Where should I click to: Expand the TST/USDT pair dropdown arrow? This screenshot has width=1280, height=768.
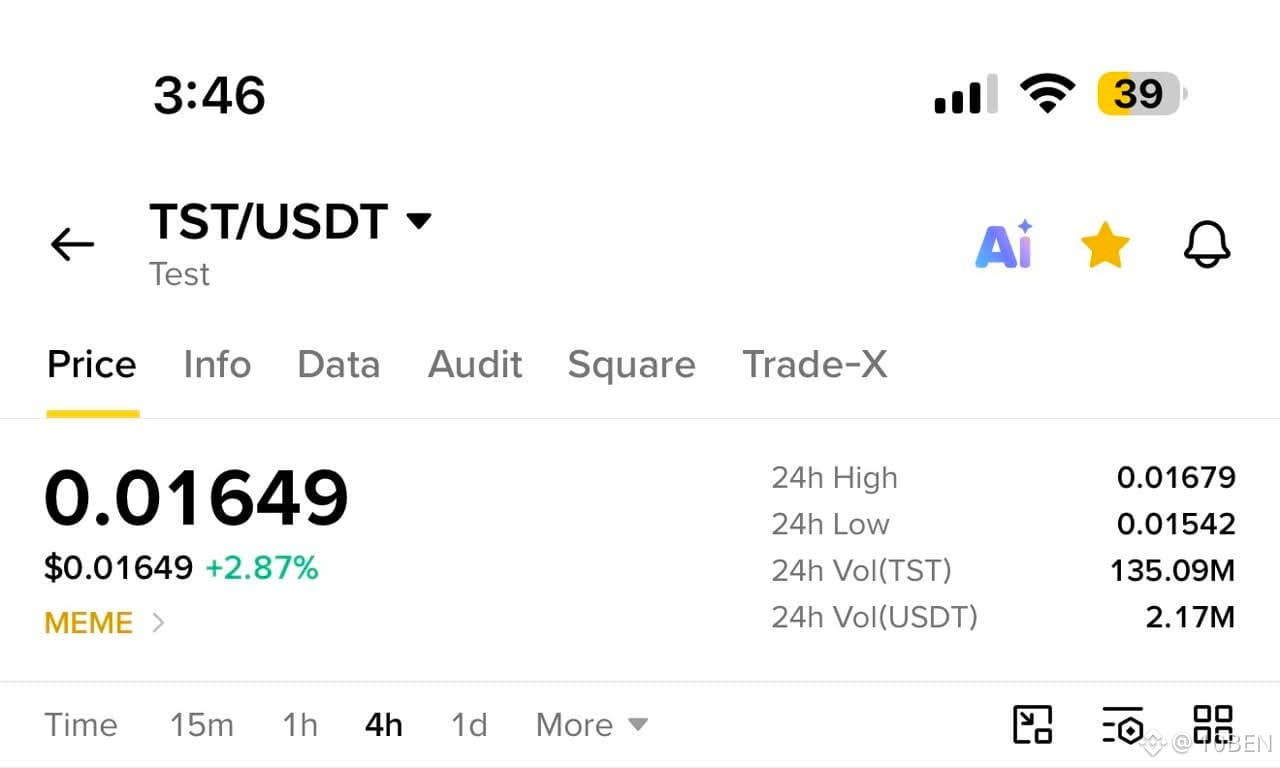(x=419, y=220)
